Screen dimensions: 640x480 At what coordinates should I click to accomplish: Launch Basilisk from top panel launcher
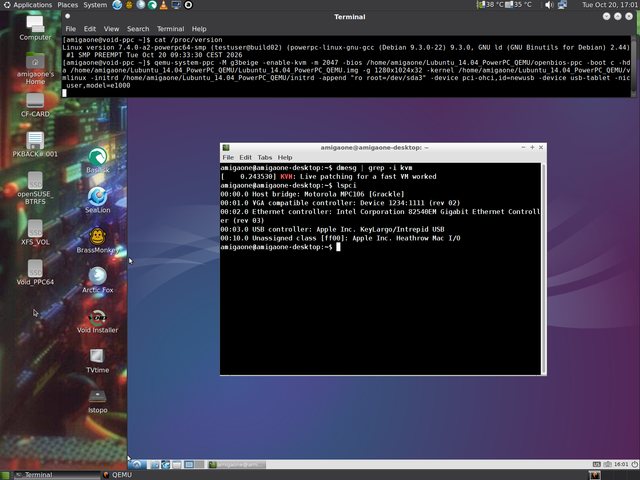(152, 5)
